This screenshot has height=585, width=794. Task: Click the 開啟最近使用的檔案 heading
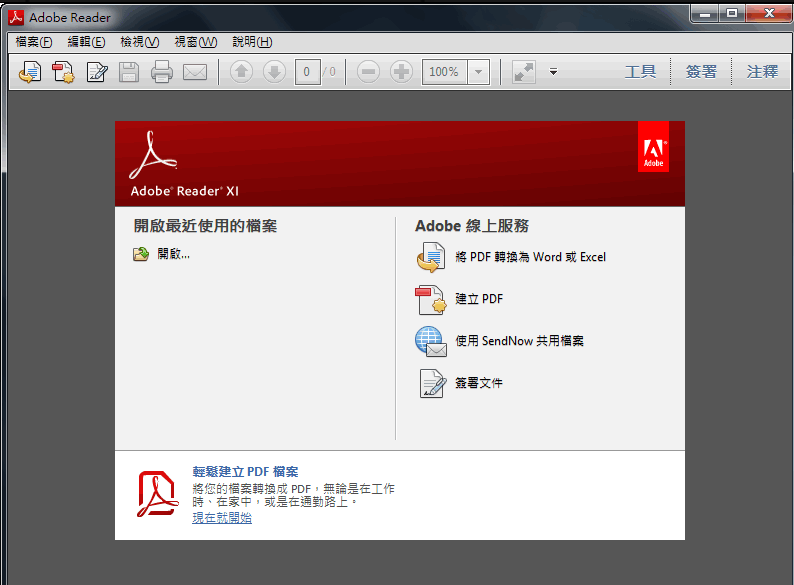click(205, 226)
